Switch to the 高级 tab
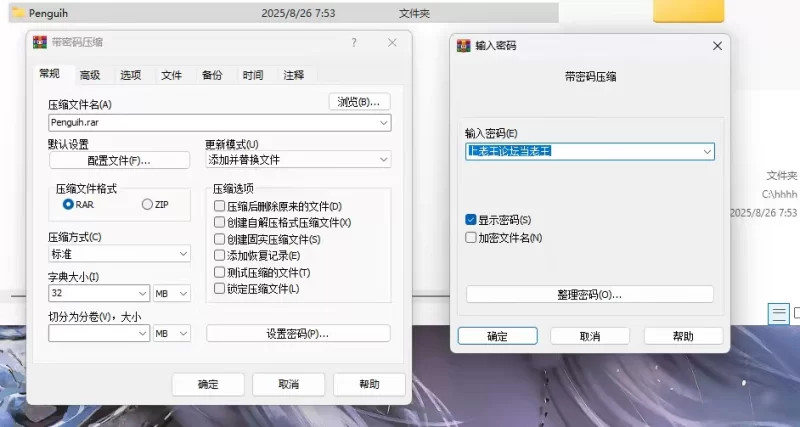Viewport: 800px width, 427px height. coord(90,76)
